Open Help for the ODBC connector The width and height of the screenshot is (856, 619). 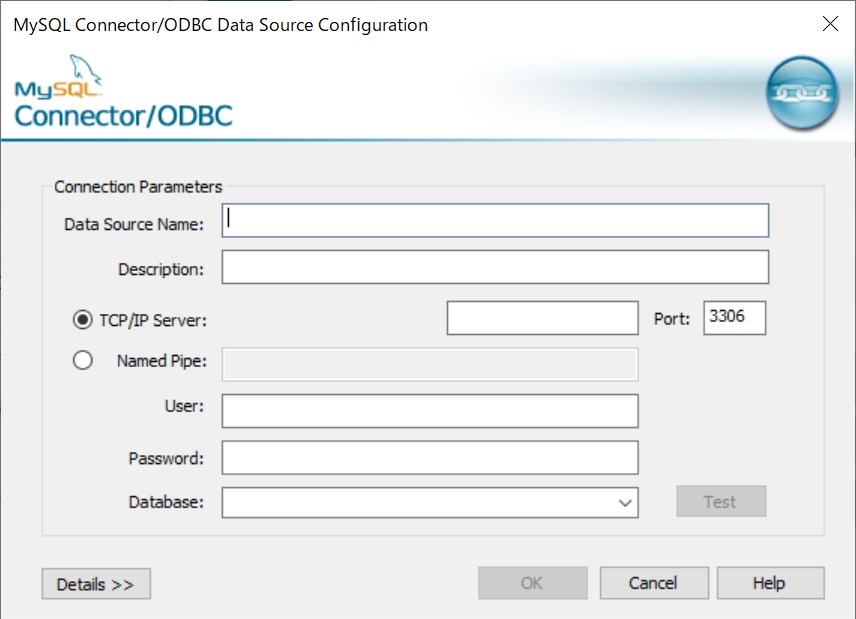point(770,583)
